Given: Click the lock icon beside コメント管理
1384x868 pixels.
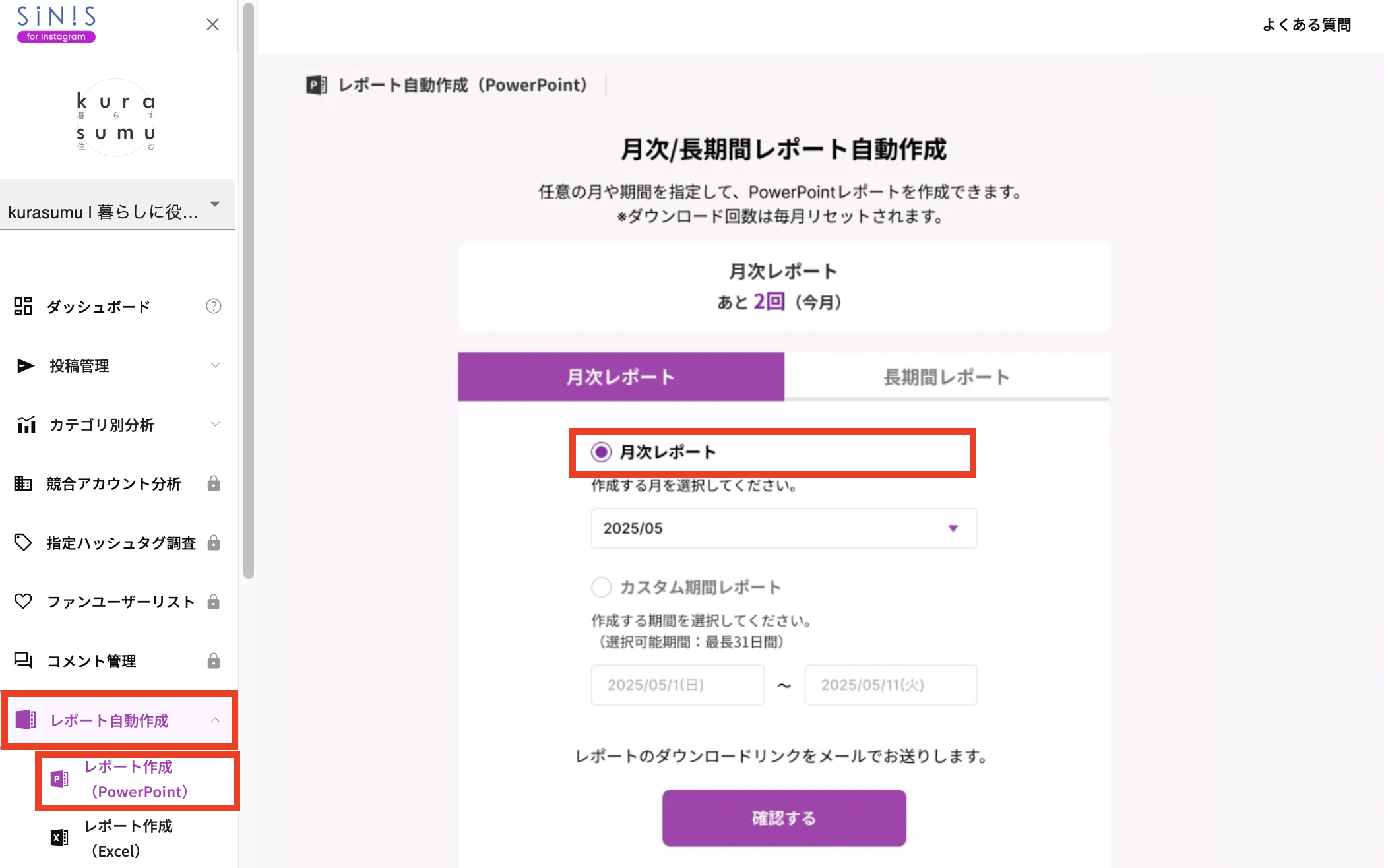Looking at the screenshot, I should coord(213,661).
